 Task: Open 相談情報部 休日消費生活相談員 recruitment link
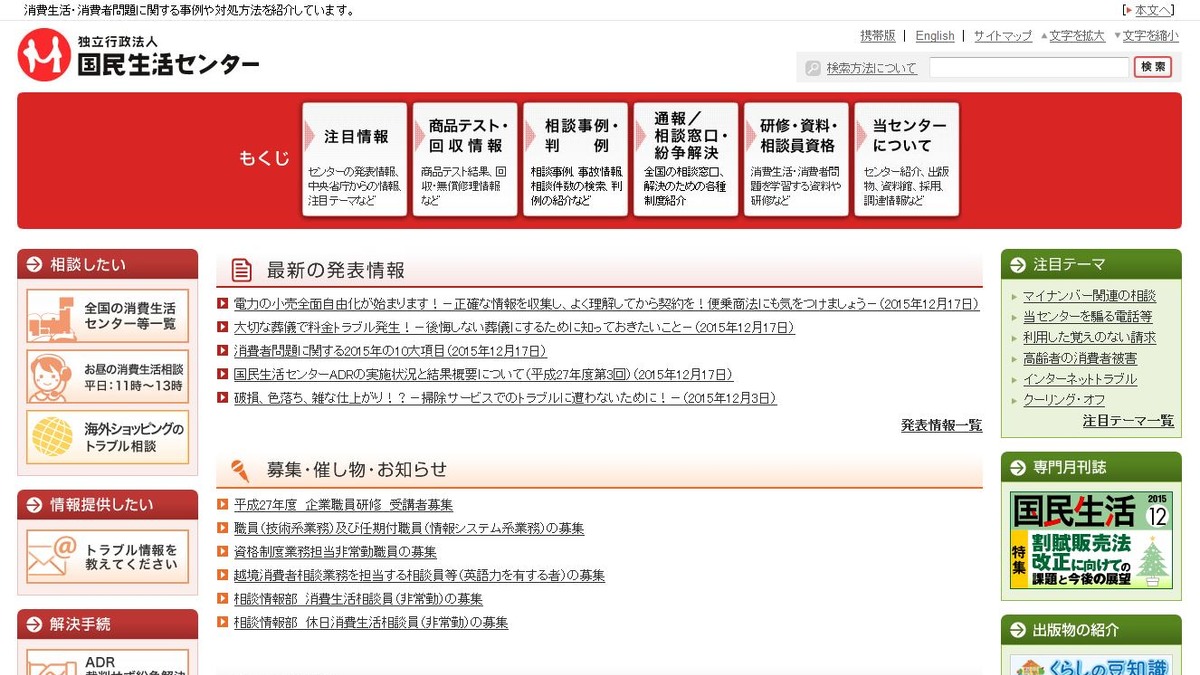371,623
